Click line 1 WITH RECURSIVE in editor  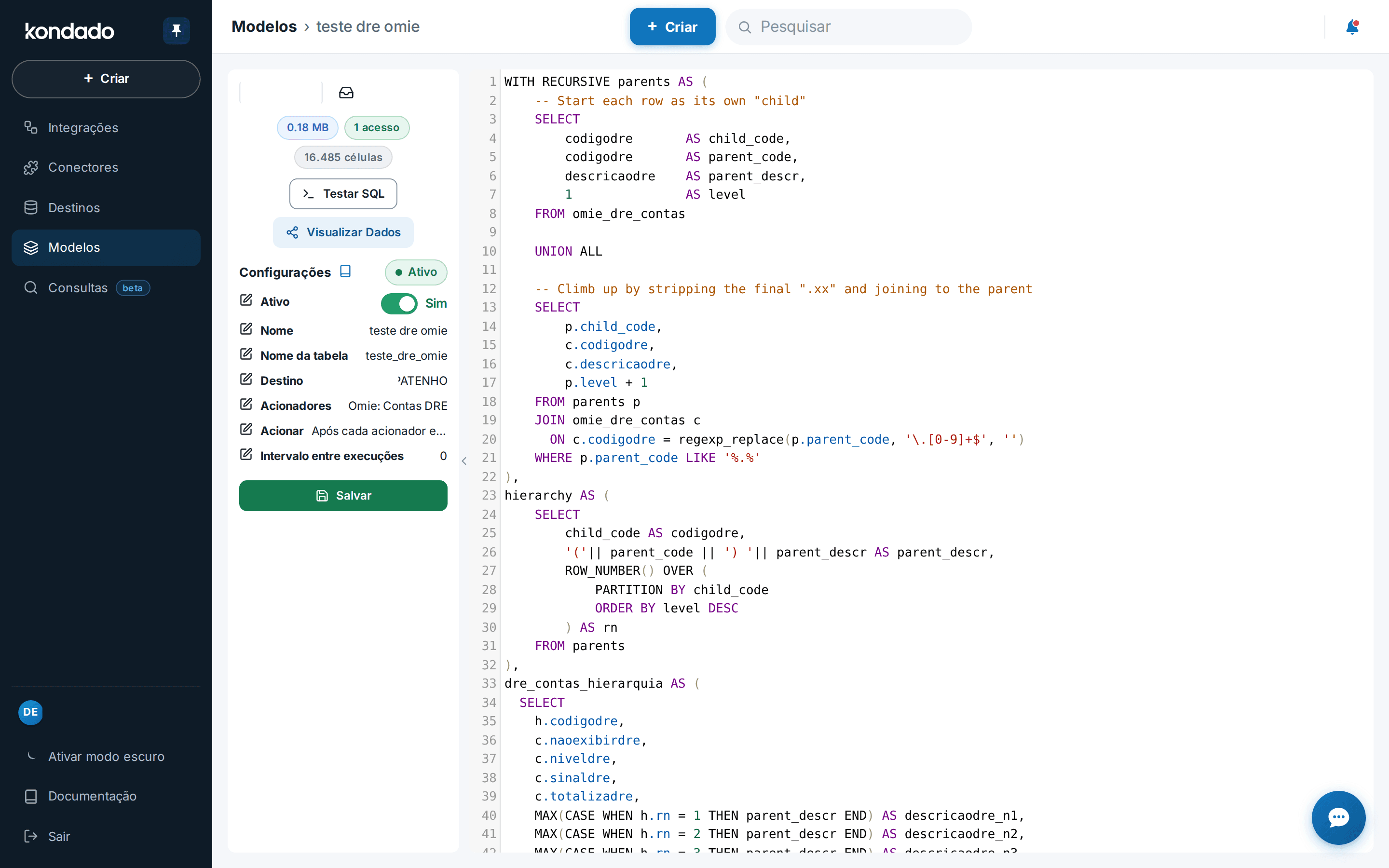(x=606, y=81)
